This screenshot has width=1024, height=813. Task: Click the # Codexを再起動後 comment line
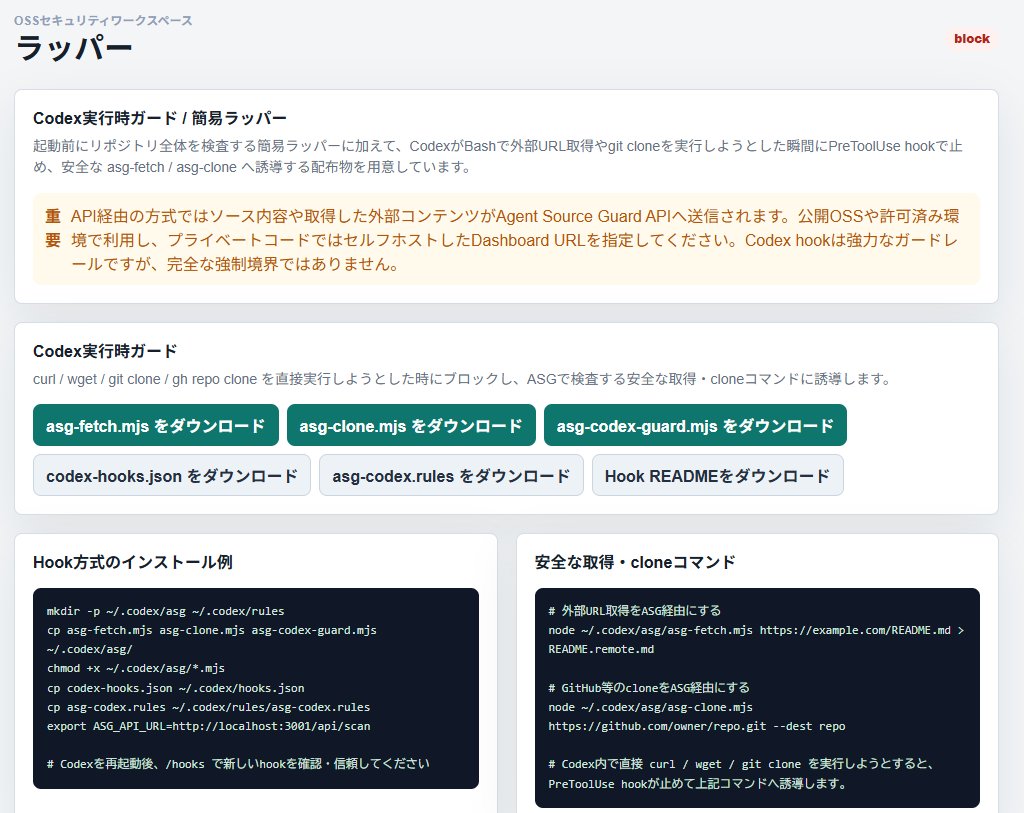click(238, 763)
